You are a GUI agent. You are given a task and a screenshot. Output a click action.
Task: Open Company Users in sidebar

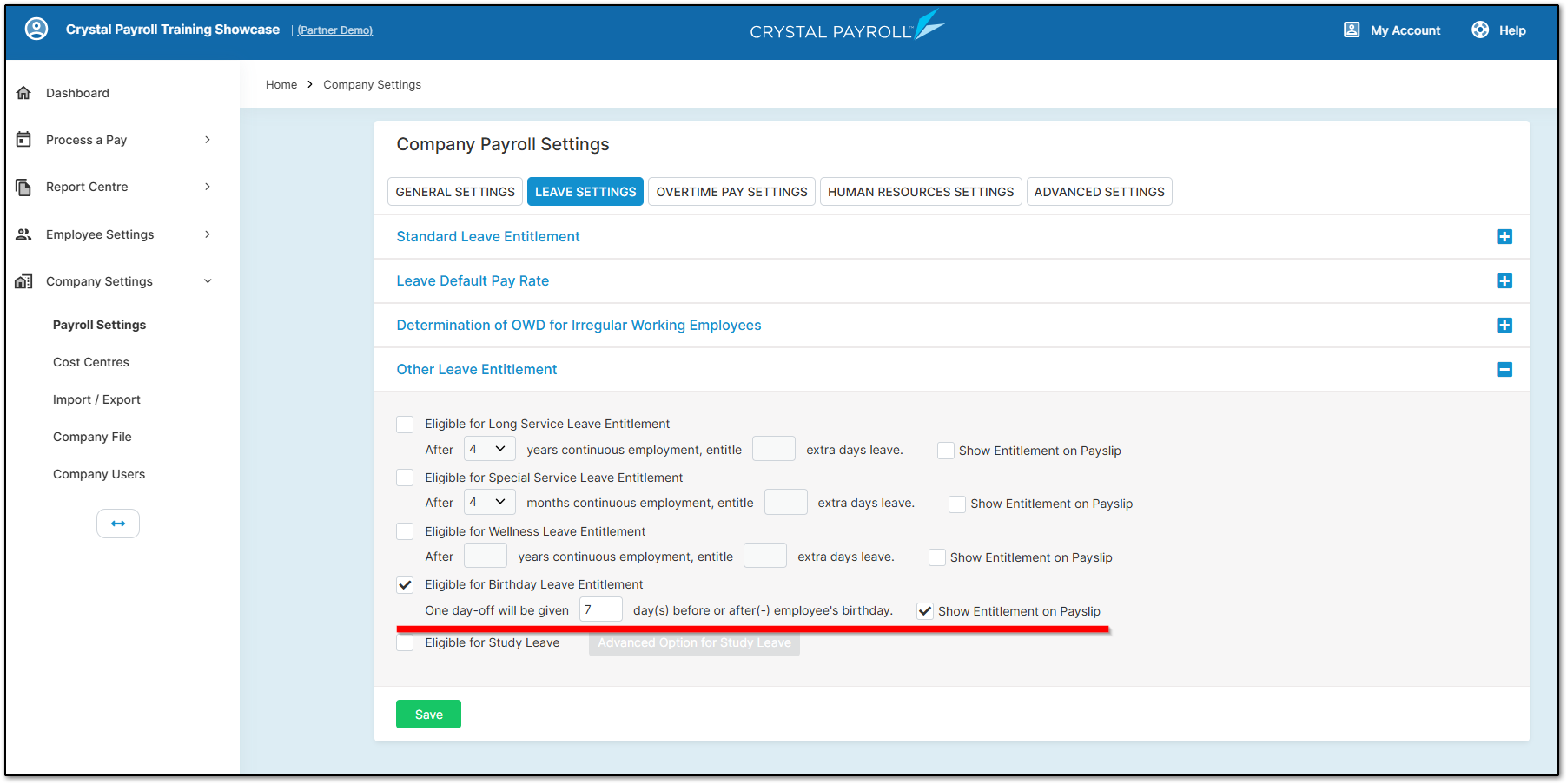(99, 474)
